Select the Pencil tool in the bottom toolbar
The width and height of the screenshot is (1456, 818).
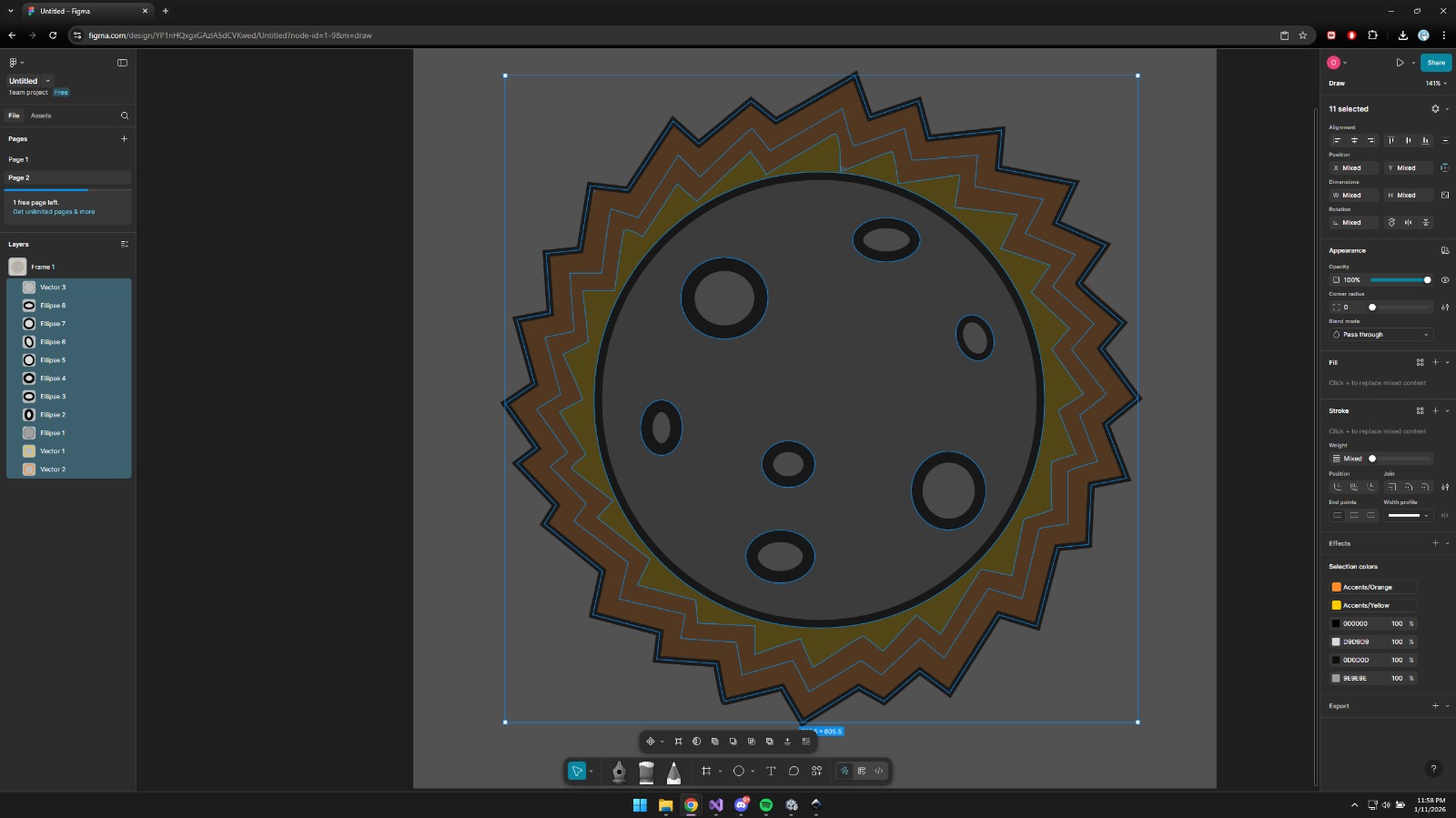(673, 772)
